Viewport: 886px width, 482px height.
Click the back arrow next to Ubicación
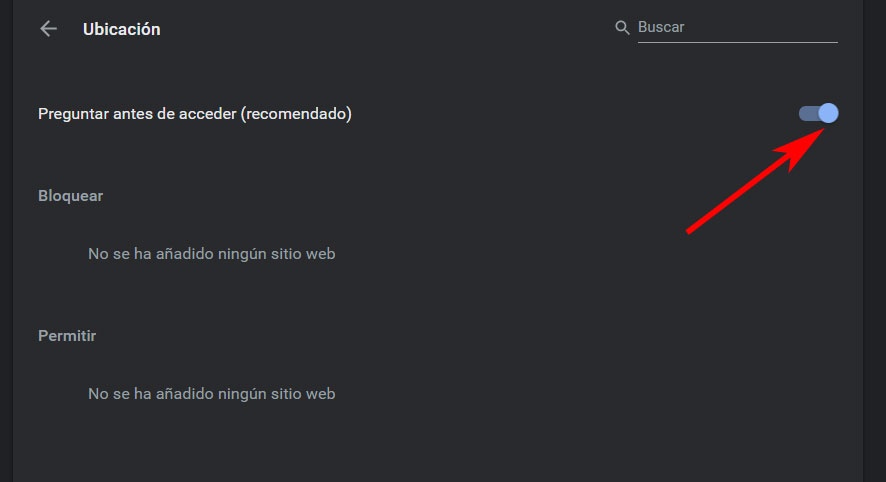(x=48, y=29)
